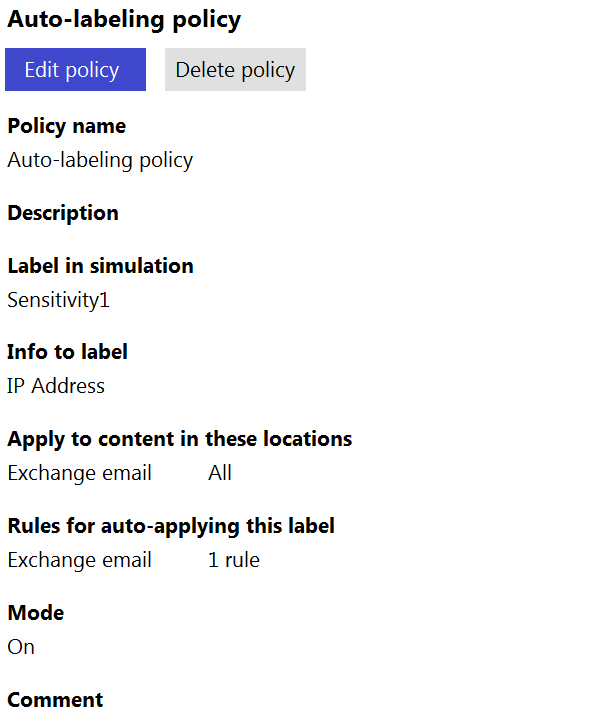
Task: Select the Sensitivity1 label value
Action: (x=59, y=300)
